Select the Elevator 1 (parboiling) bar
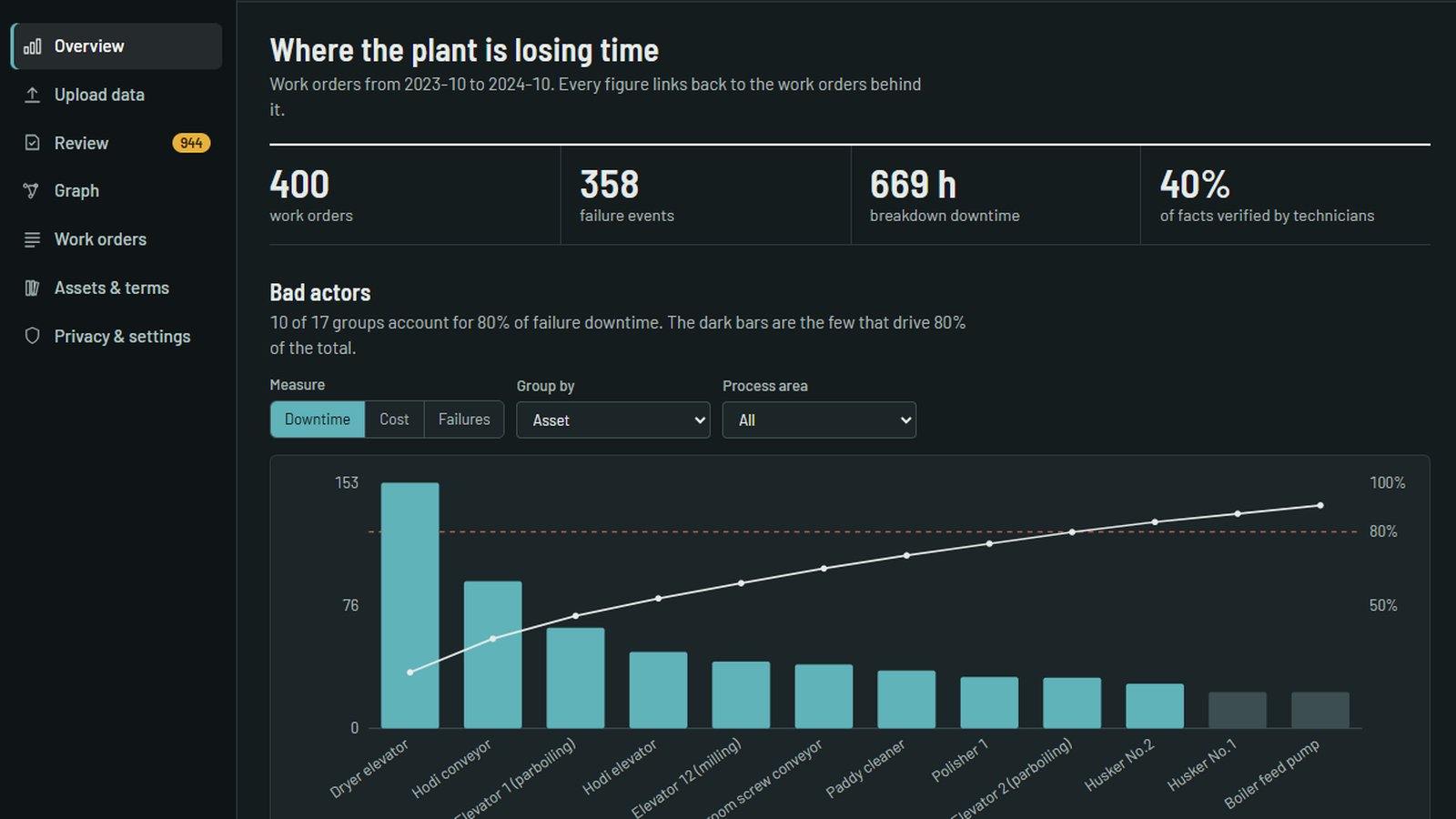Screen dimensions: 1456x819 coord(575,678)
